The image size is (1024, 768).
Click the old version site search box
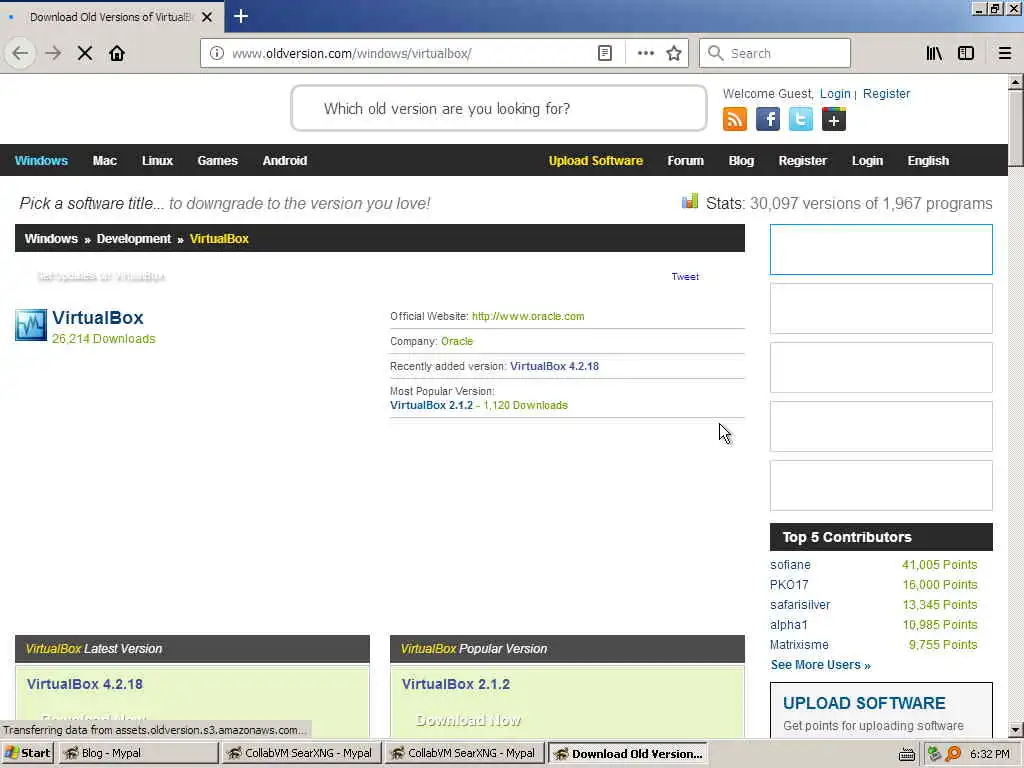coord(499,108)
